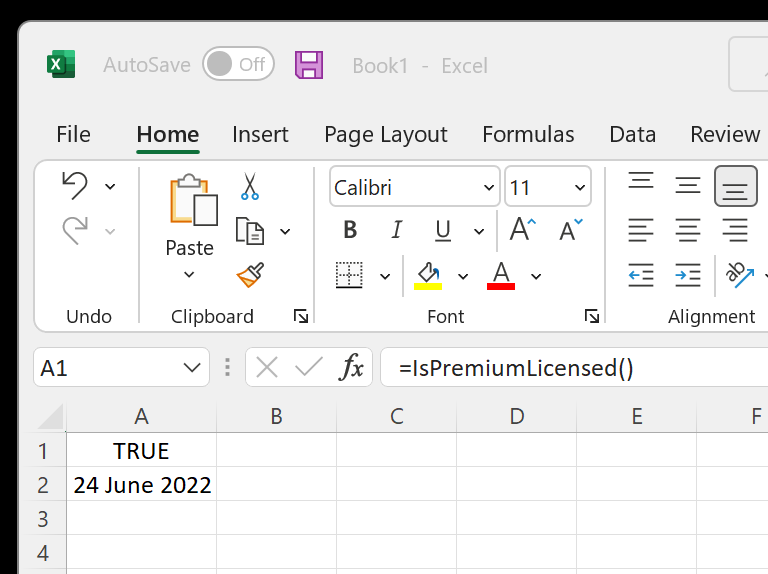The height and width of the screenshot is (574, 768).
Task: Open the Copy options dropdown arrow
Action: pos(285,231)
